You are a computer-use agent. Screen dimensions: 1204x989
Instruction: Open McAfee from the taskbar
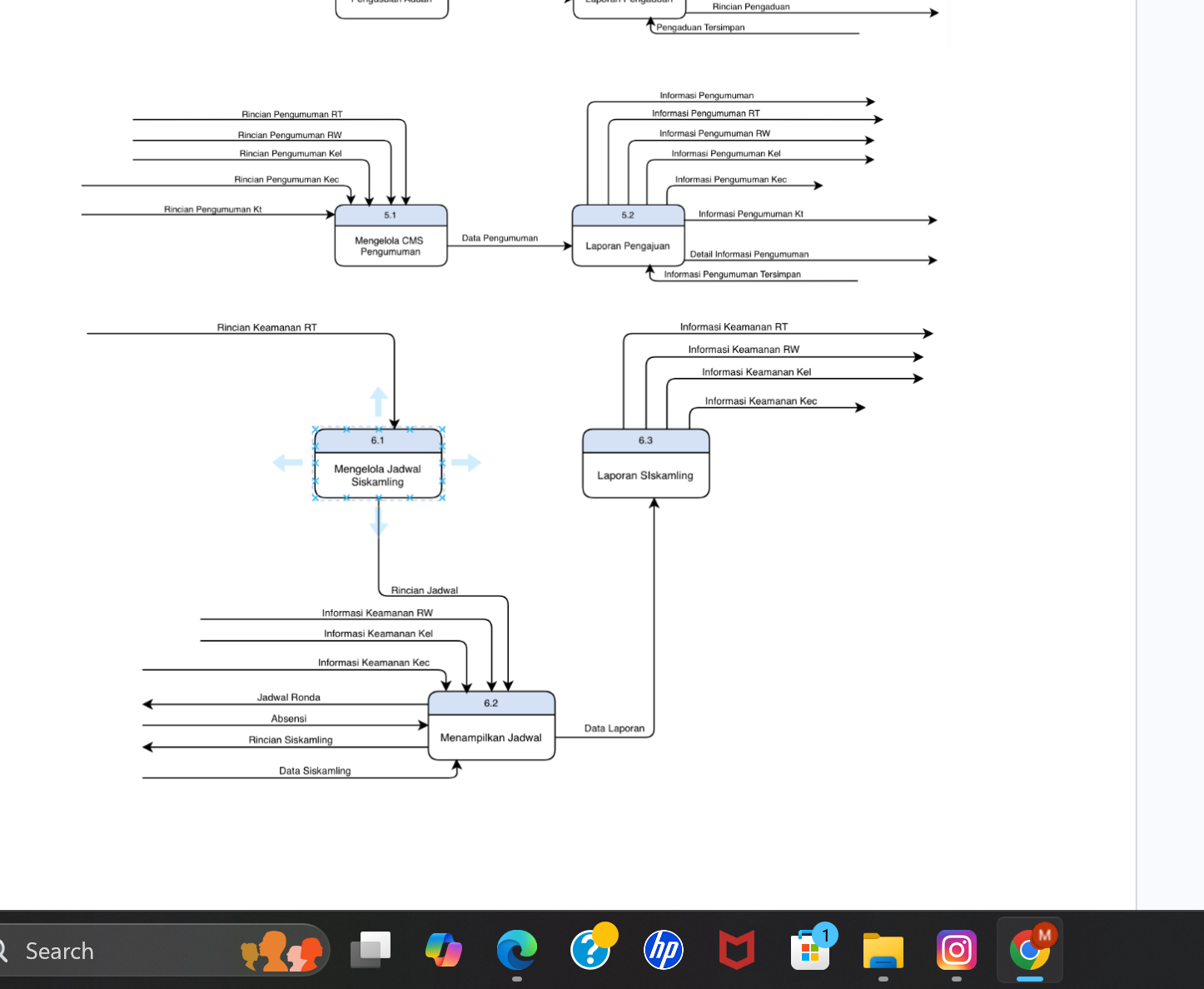click(737, 950)
